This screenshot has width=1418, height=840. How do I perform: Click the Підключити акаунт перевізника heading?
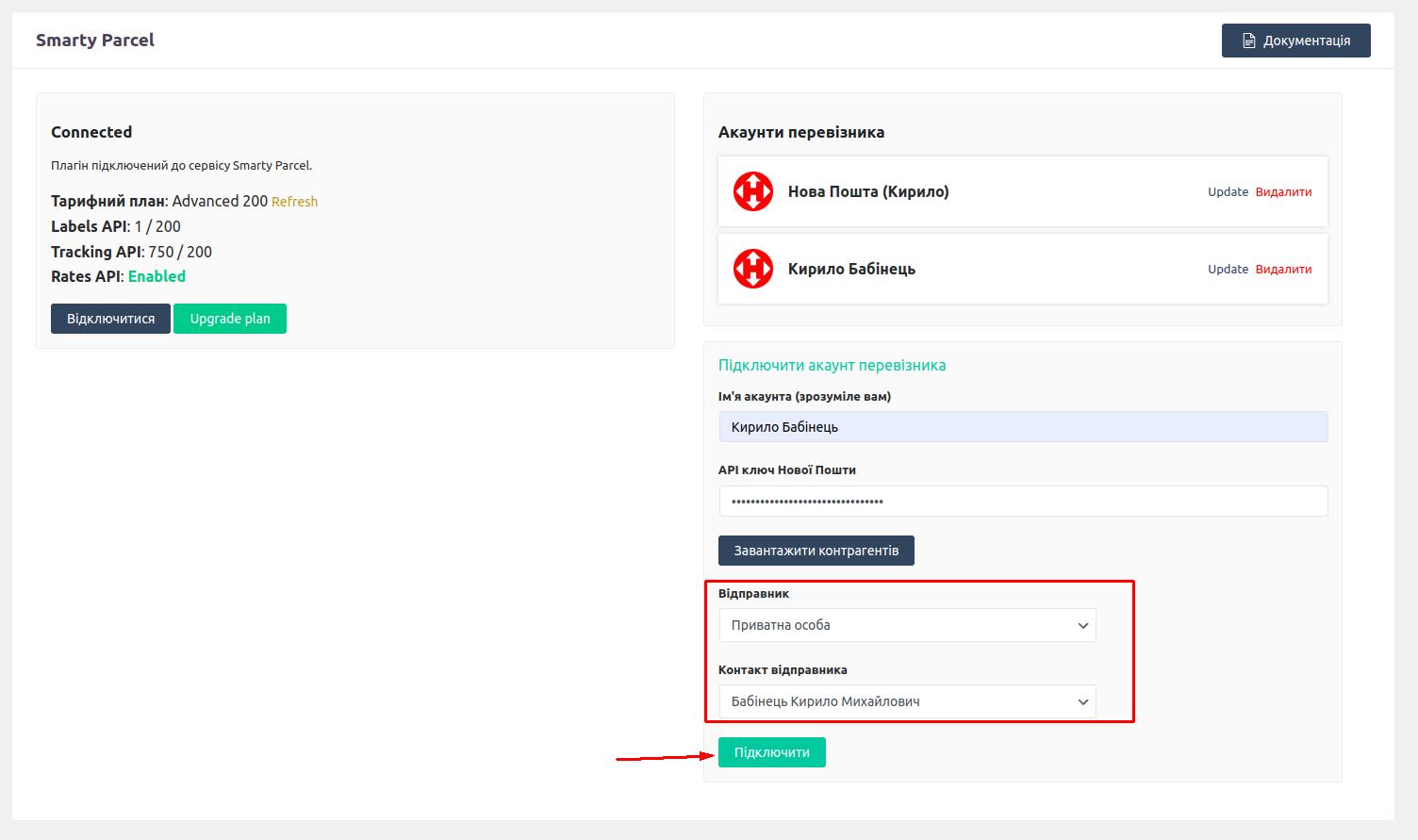(832, 365)
